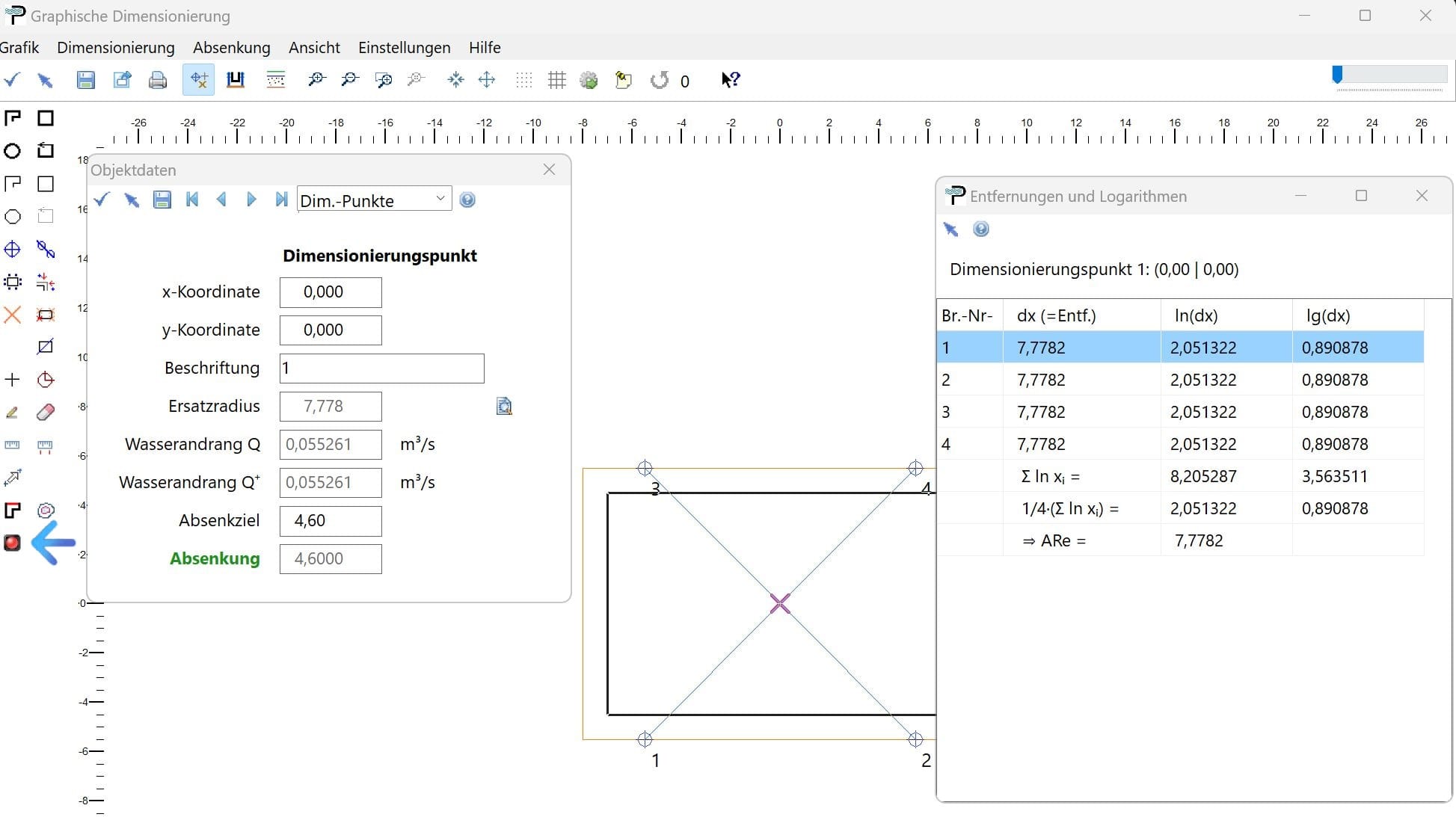Toggle the highlighted dimensioning point tool
Viewport: 1456px width, 817px height.
[198, 80]
